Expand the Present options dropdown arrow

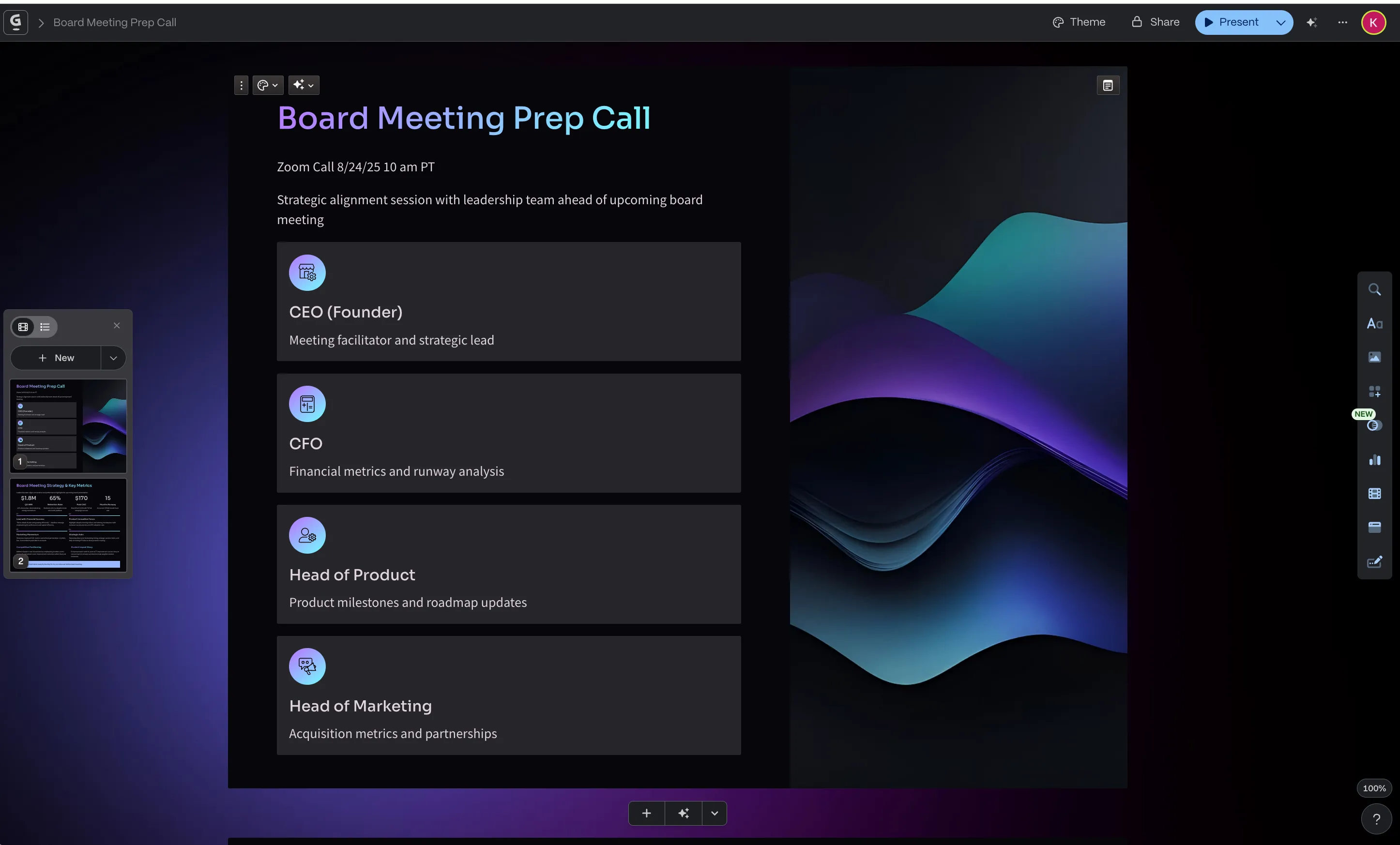1281,22
